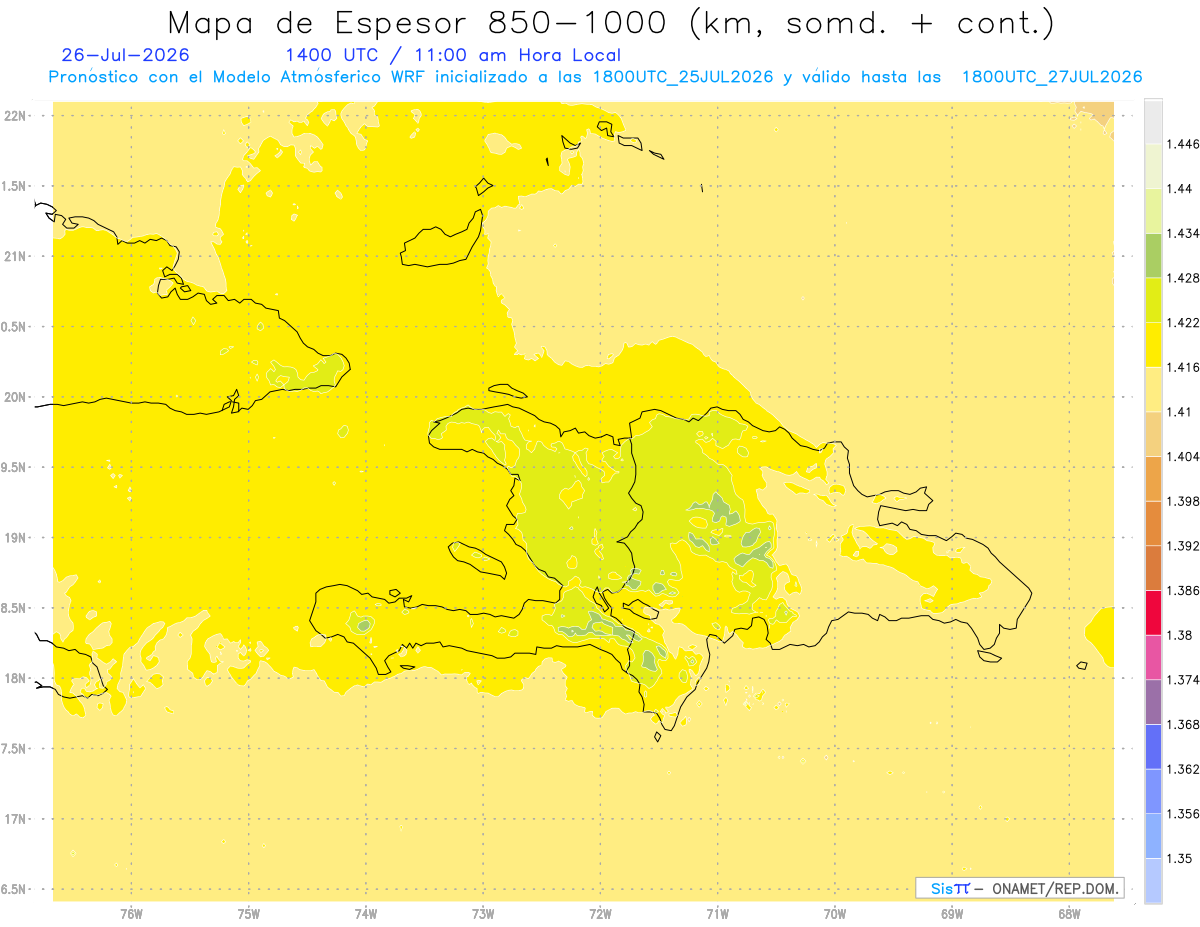This screenshot has height=927, width=1200.
Task: Click the '1.368' colorbar value
Action: 1181,724
